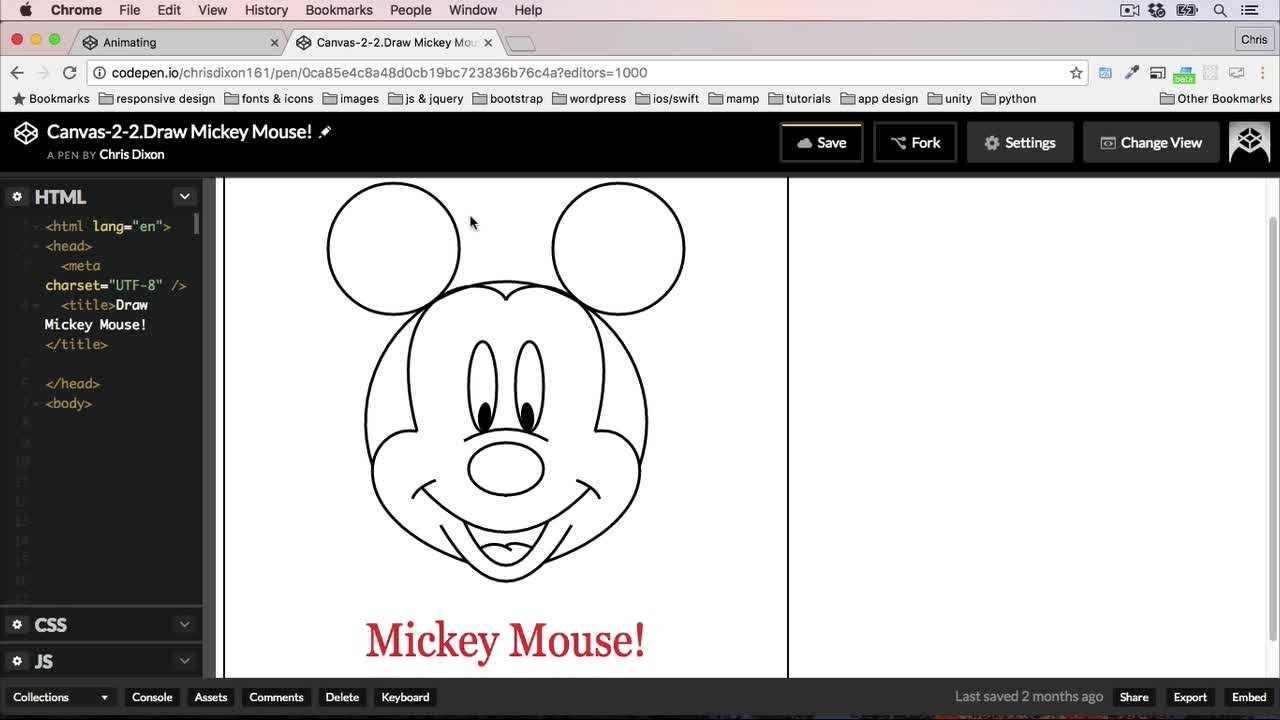The width and height of the screenshot is (1280, 720).
Task: Open the Collections dropdown
Action: click(x=60, y=697)
